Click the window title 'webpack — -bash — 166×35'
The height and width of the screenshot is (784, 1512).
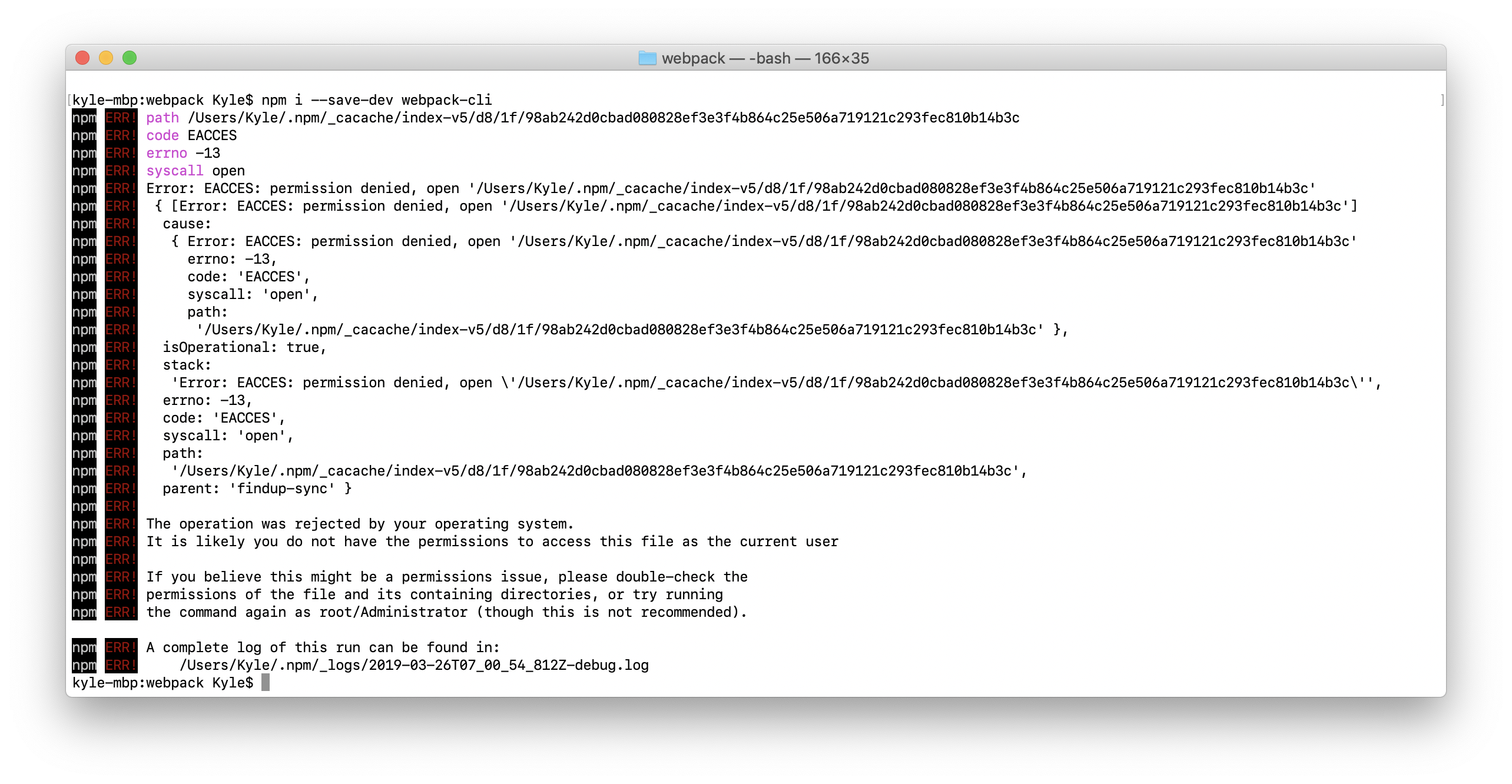tap(765, 58)
